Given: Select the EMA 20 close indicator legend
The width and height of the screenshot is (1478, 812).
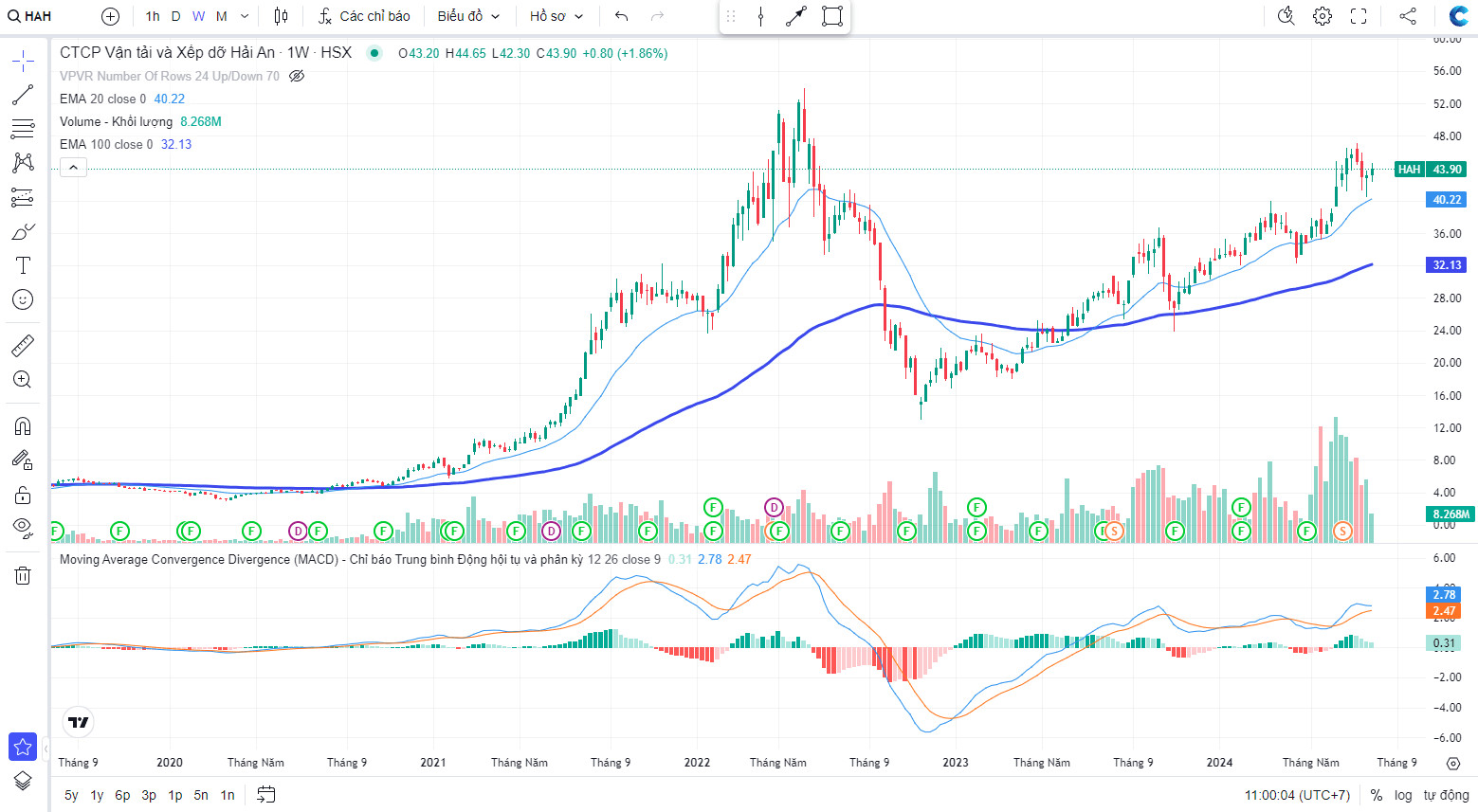Looking at the screenshot, I should click(102, 99).
